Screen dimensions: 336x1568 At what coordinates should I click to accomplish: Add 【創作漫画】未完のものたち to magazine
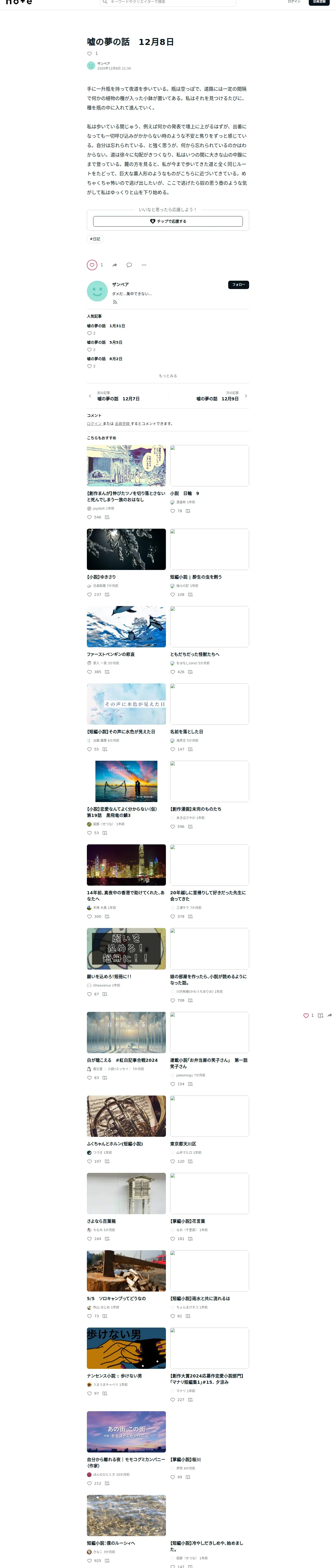click(x=190, y=827)
